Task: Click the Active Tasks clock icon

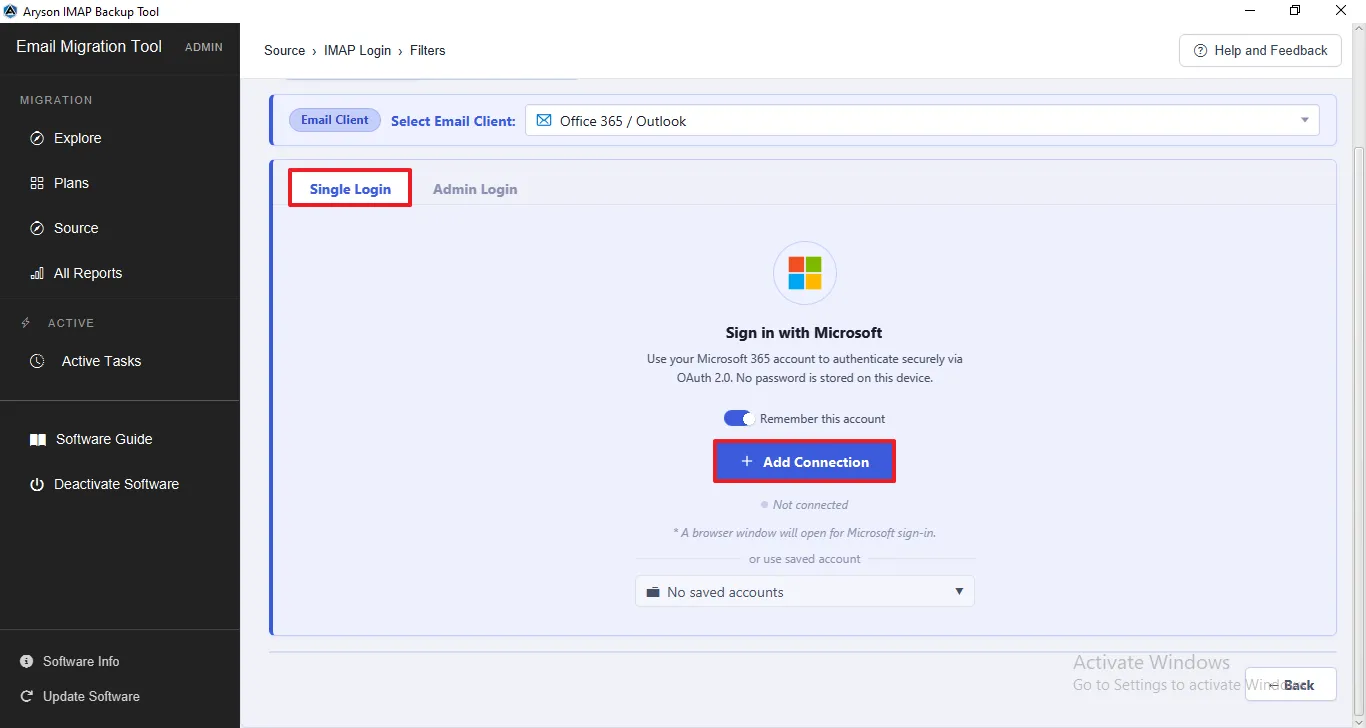Action: [x=37, y=361]
